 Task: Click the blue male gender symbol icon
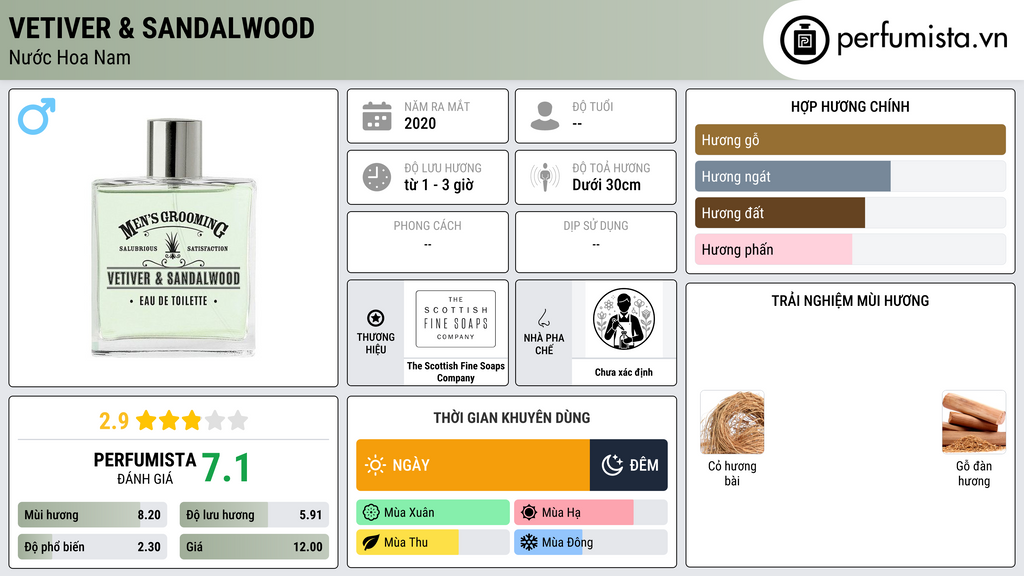click(x=37, y=116)
